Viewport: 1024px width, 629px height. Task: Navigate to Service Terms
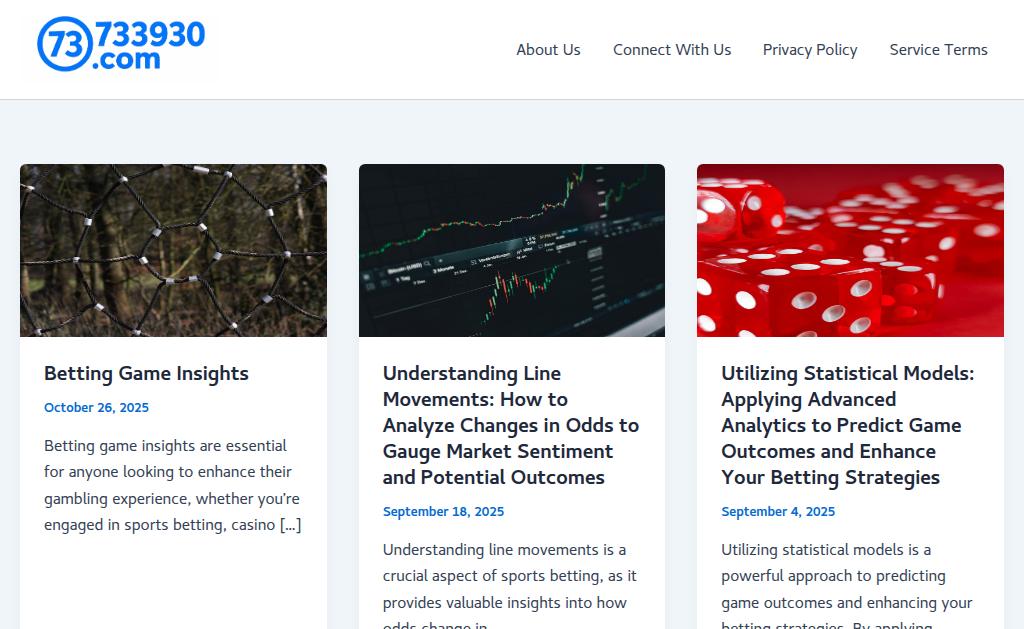point(938,50)
